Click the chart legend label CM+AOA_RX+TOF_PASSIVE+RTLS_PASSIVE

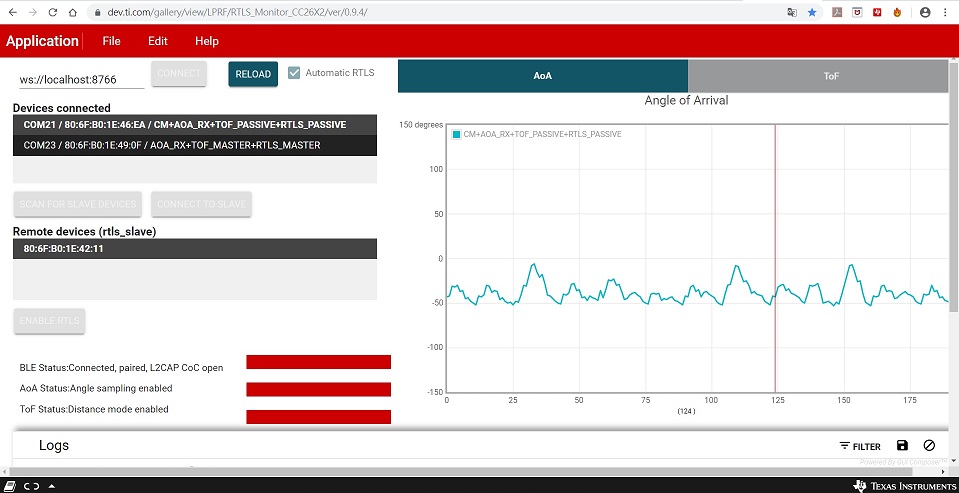pyautogui.click(x=542, y=134)
